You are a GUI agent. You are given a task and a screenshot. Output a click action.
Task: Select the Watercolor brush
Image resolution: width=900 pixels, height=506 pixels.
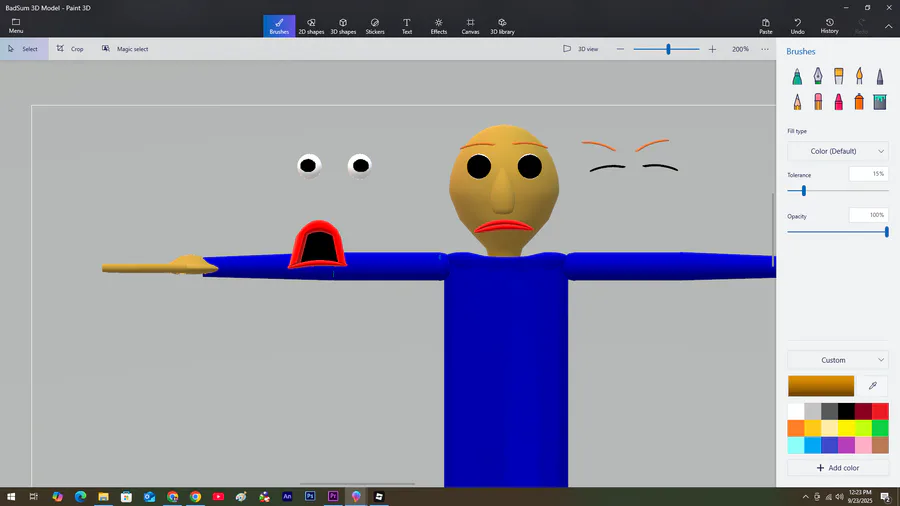pyautogui.click(x=859, y=76)
